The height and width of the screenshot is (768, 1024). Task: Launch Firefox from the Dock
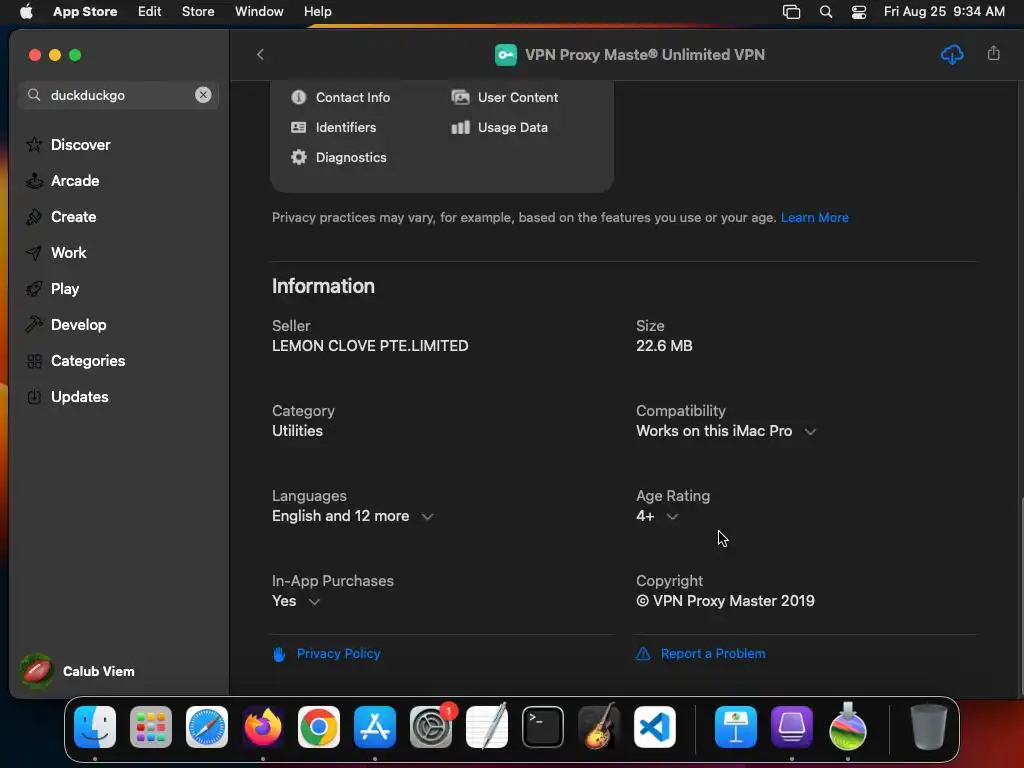tap(263, 727)
